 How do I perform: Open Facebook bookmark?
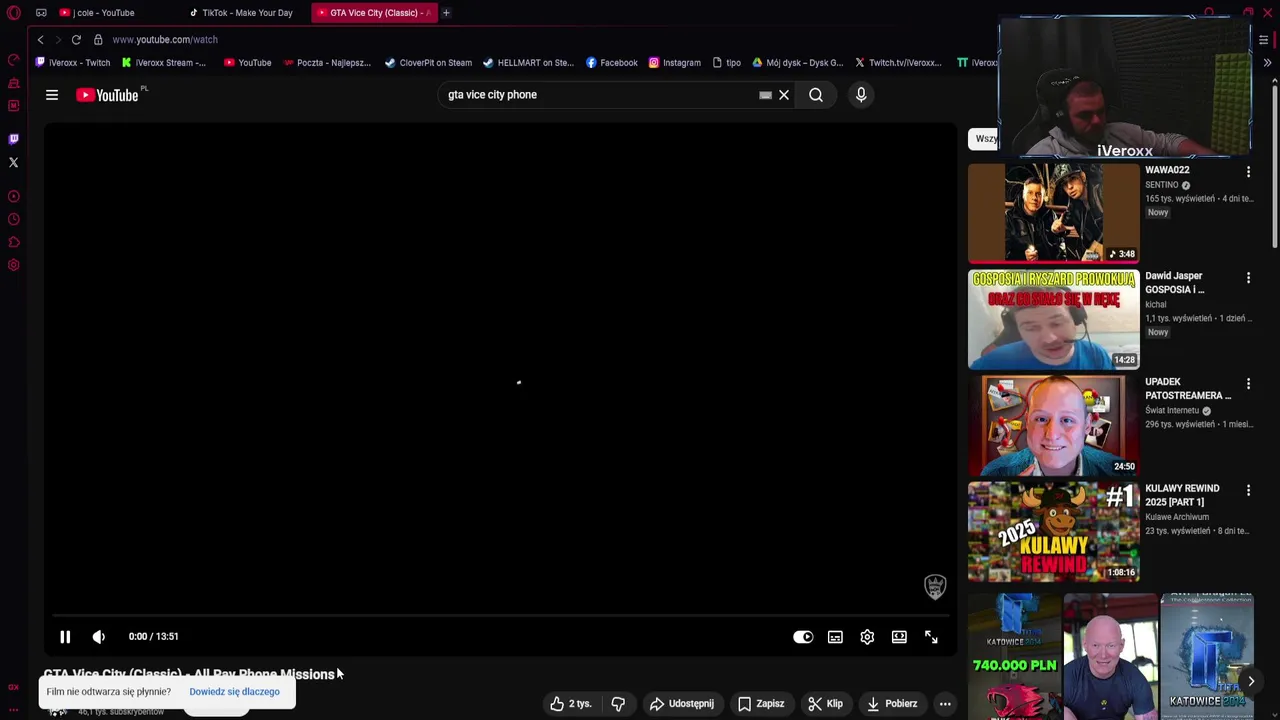612,63
